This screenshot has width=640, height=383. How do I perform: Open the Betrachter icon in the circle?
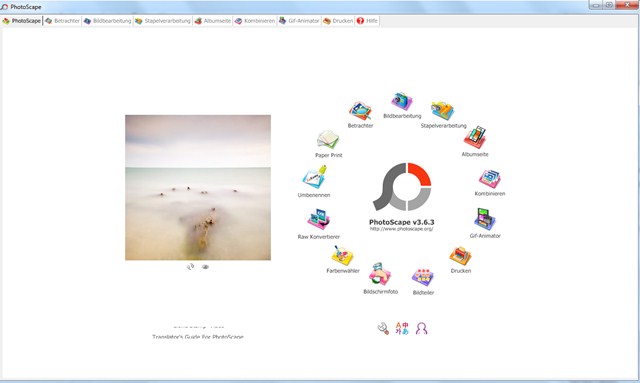pos(360,111)
